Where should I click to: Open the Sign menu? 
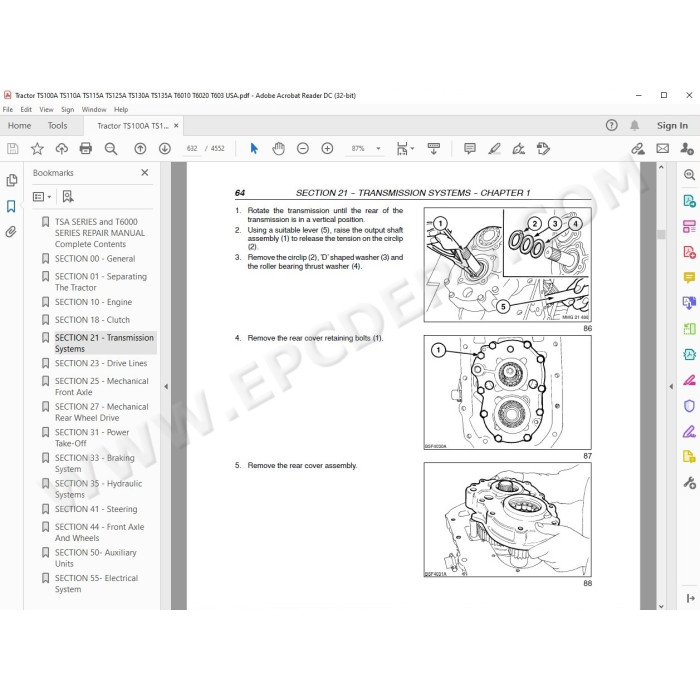pos(67,109)
